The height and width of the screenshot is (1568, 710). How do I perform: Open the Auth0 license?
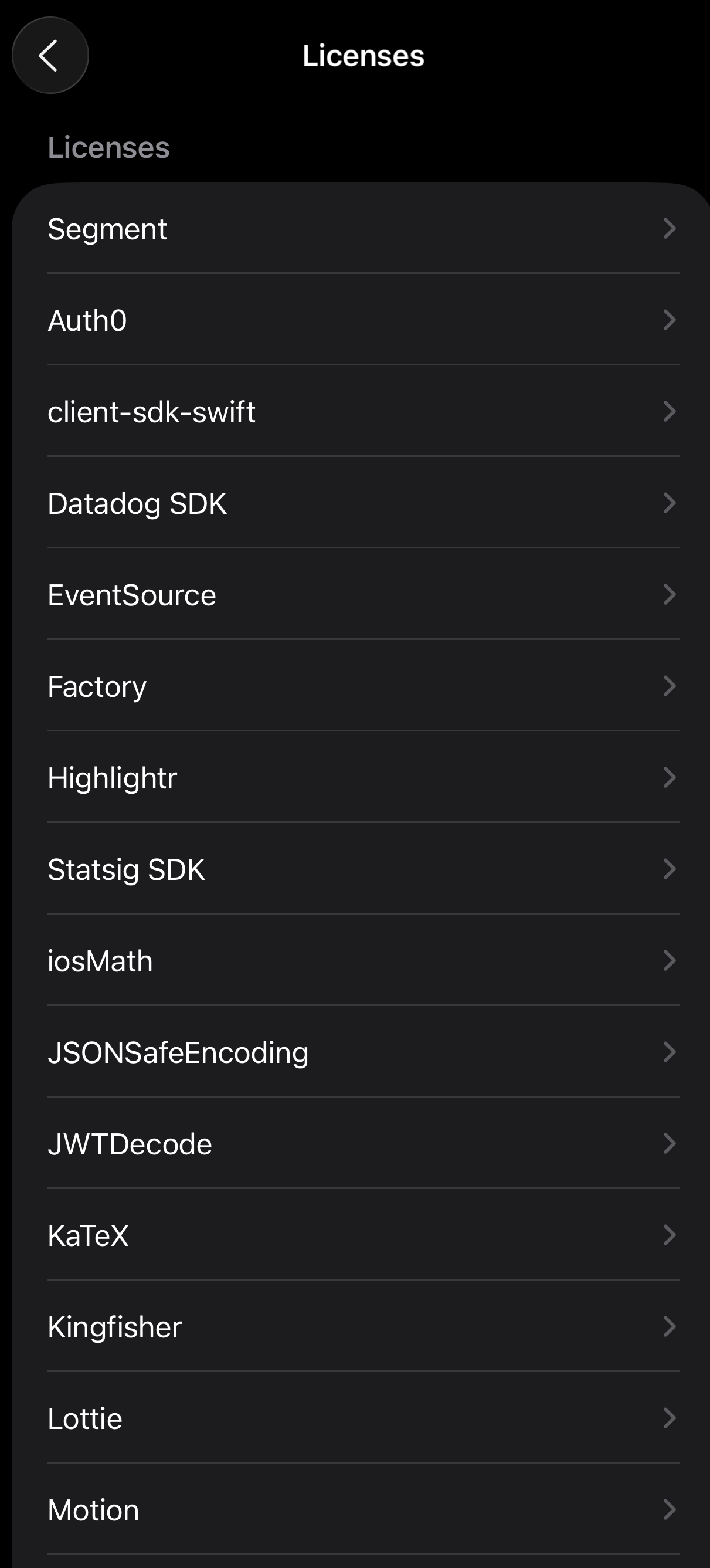(87, 320)
